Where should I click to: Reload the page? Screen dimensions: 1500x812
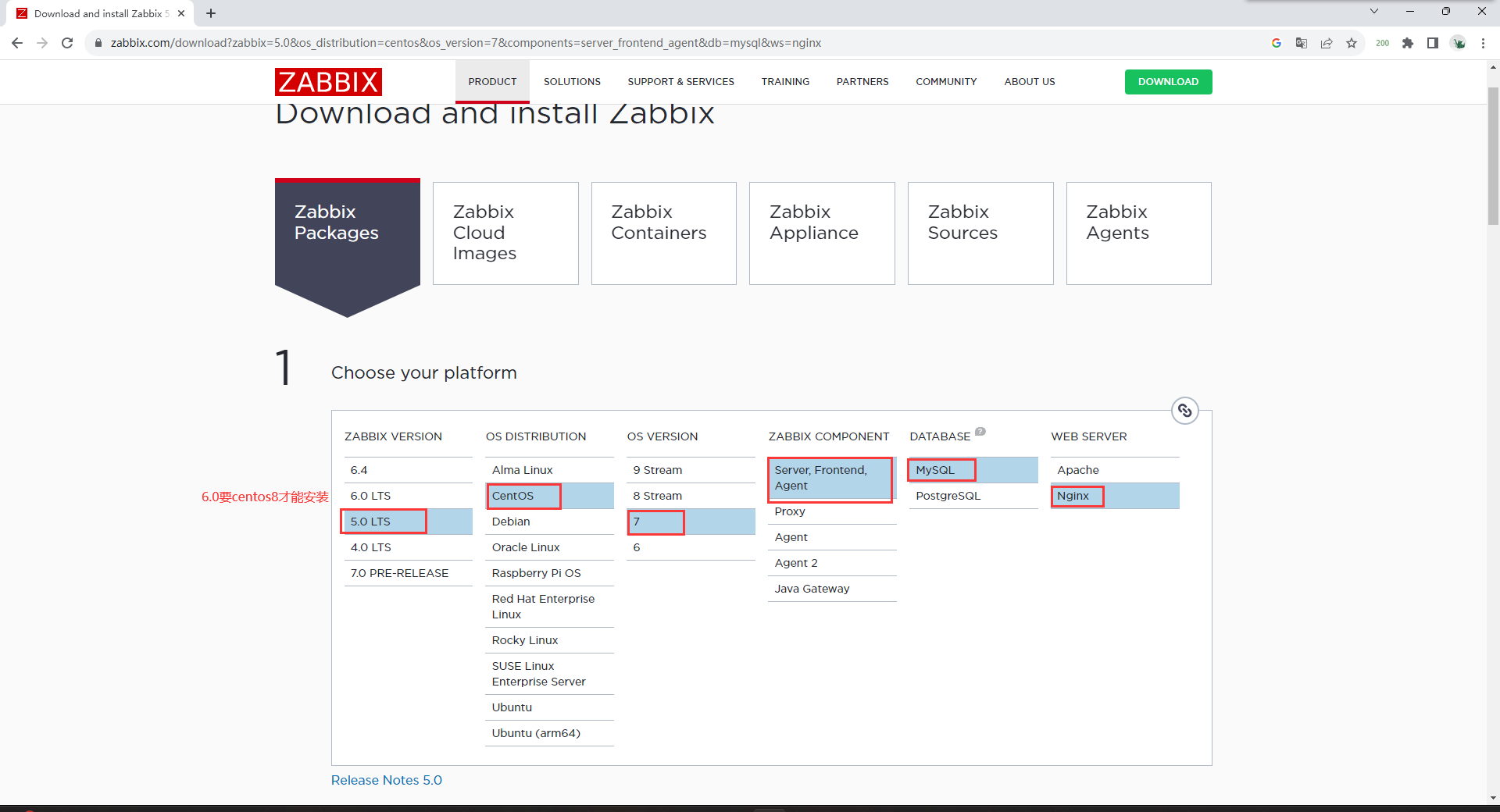(67, 43)
